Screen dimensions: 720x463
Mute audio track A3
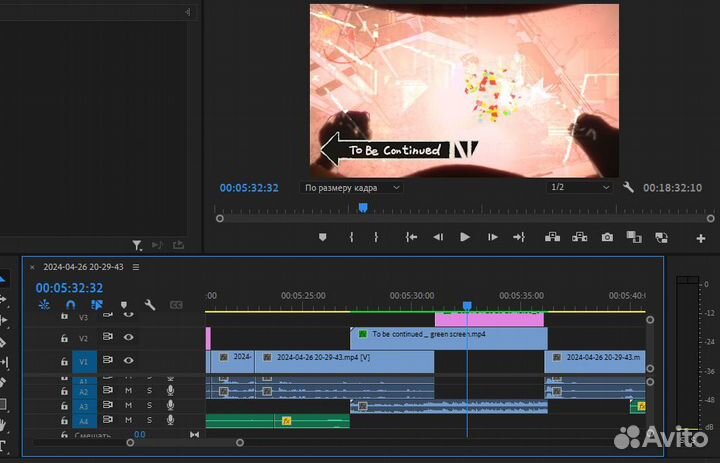coord(128,406)
